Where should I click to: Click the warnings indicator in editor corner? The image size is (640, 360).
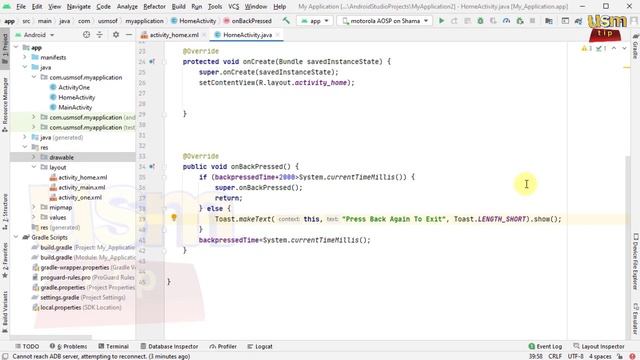587,49
